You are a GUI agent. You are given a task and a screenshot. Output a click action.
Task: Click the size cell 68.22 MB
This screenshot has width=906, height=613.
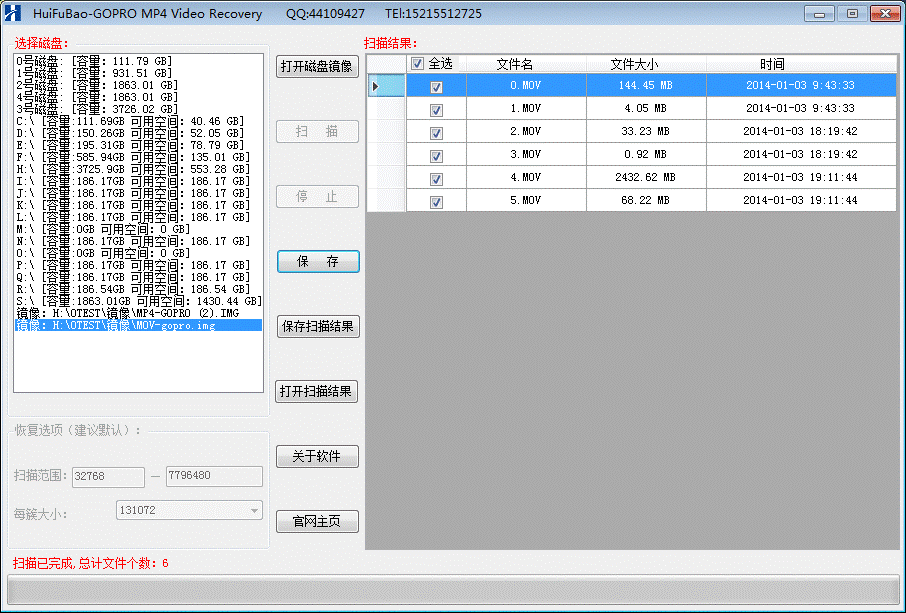pyautogui.click(x=646, y=200)
